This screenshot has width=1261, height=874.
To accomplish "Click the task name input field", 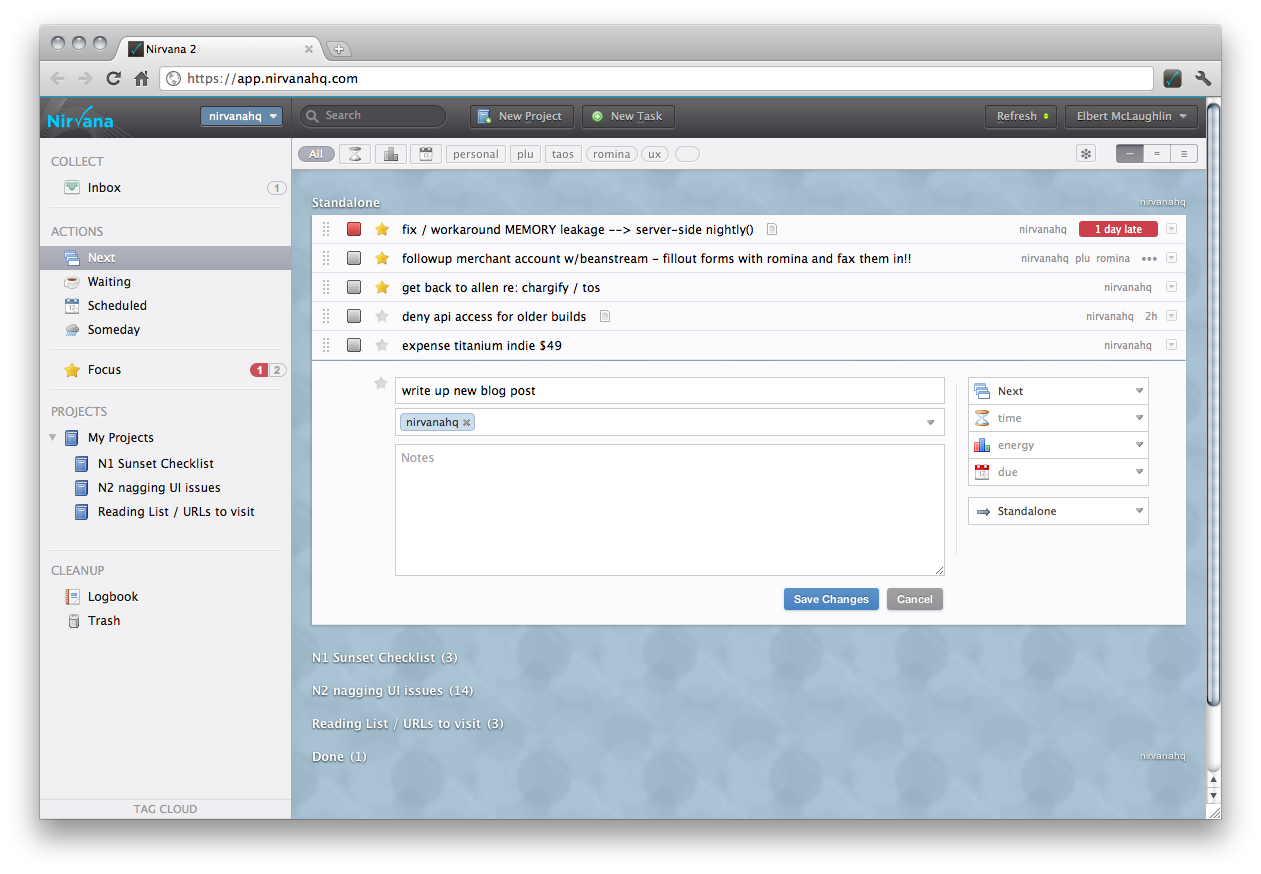I will click(x=669, y=391).
